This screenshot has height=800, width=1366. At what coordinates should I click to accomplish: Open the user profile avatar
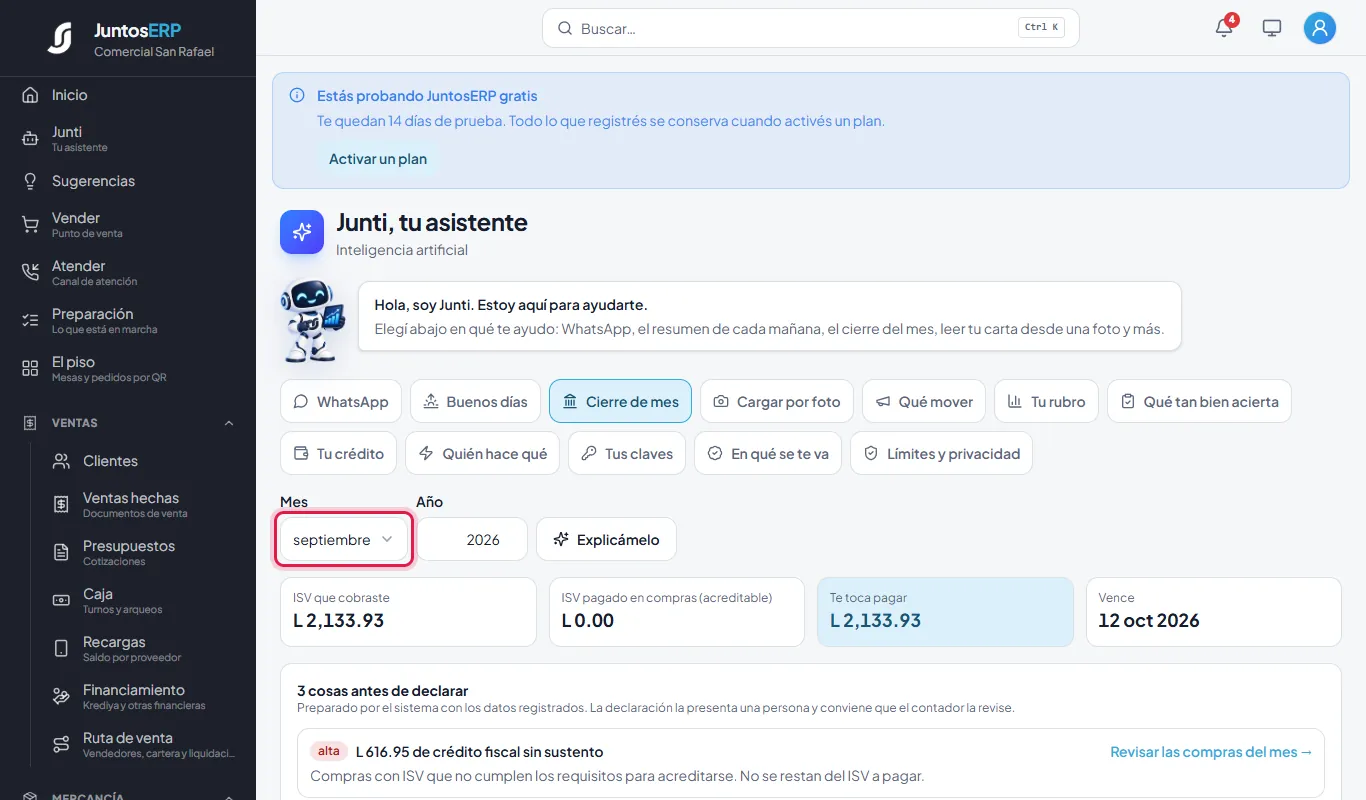pos(1320,28)
